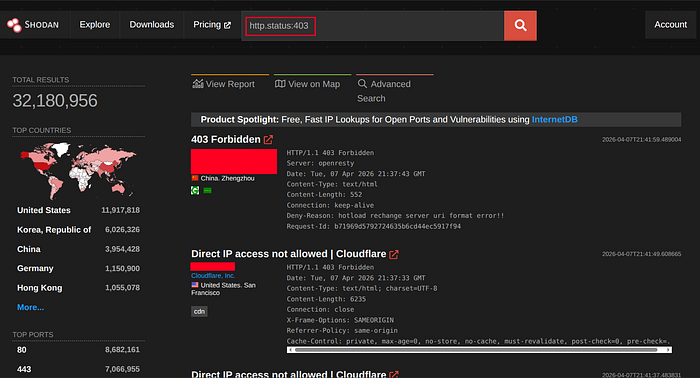
Task: Click the Server: openresty line
Action: click(x=320, y=163)
